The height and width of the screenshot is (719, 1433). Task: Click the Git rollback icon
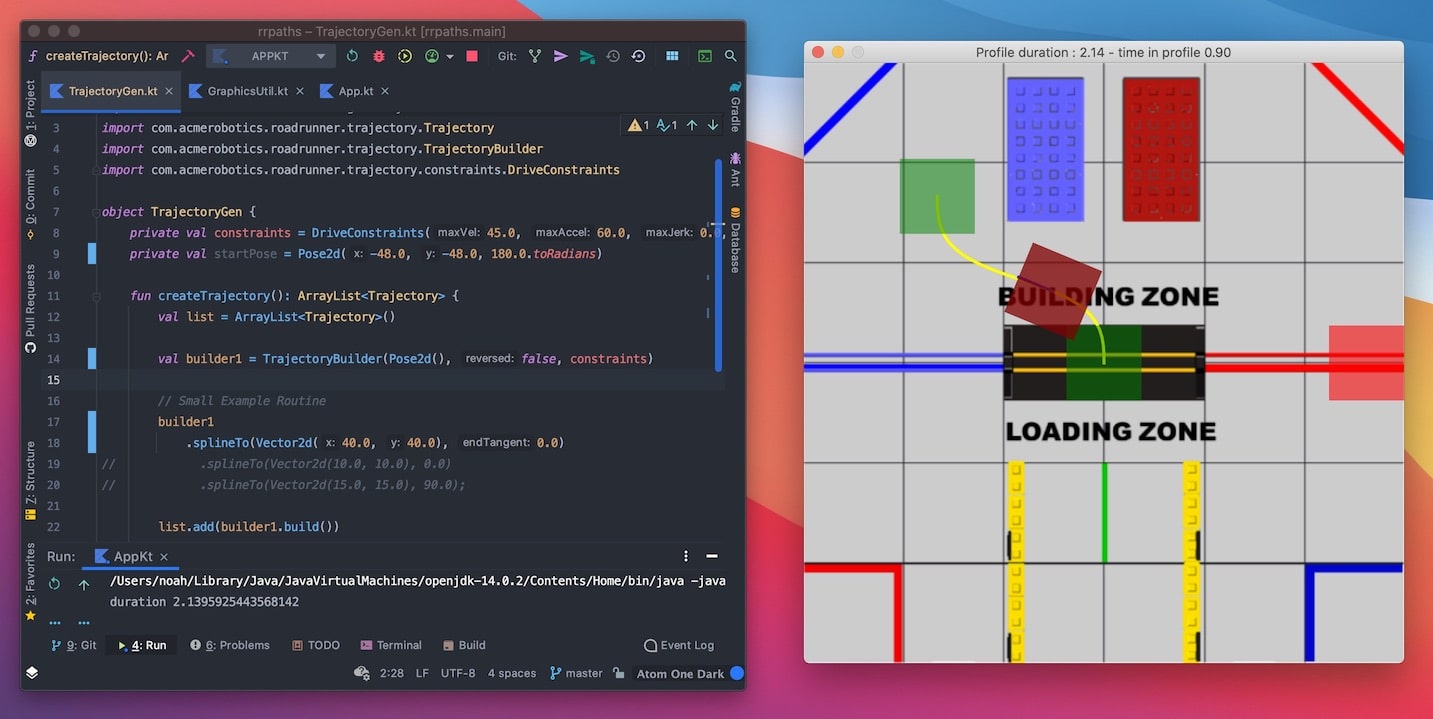click(638, 56)
